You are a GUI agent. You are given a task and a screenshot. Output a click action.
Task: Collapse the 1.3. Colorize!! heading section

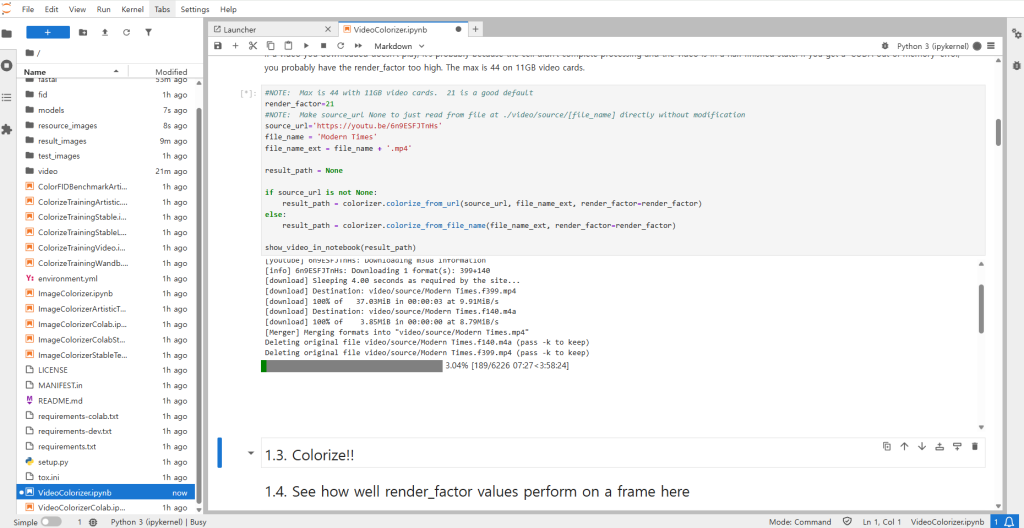[x=250, y=454]
